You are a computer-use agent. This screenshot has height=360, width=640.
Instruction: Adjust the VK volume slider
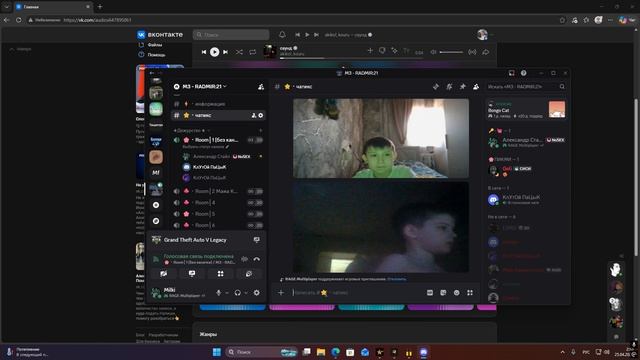pyautogui.click(x=451, y=52)
